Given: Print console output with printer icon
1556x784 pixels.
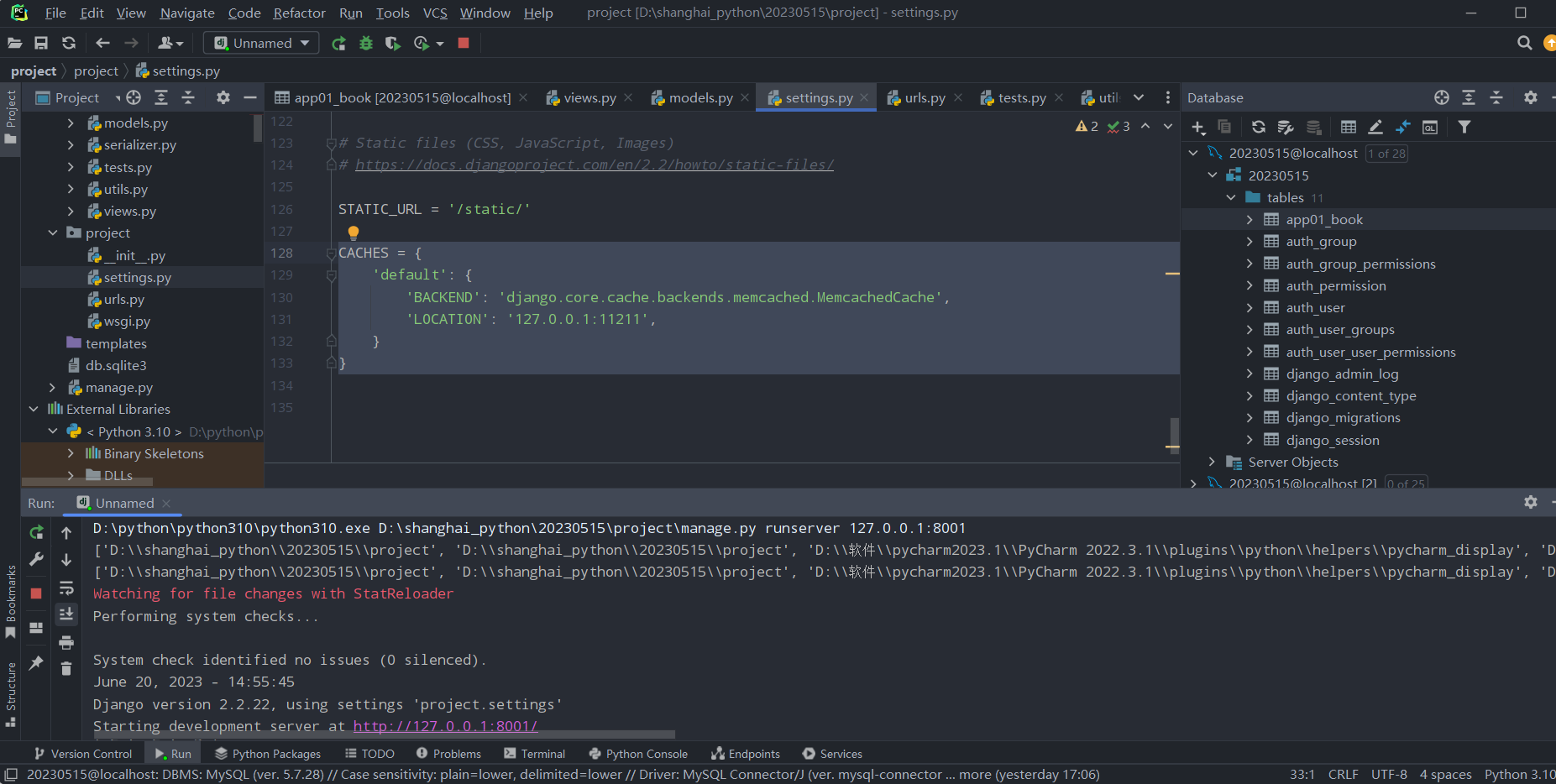Looking at the screenshot, I should (66, 642).
